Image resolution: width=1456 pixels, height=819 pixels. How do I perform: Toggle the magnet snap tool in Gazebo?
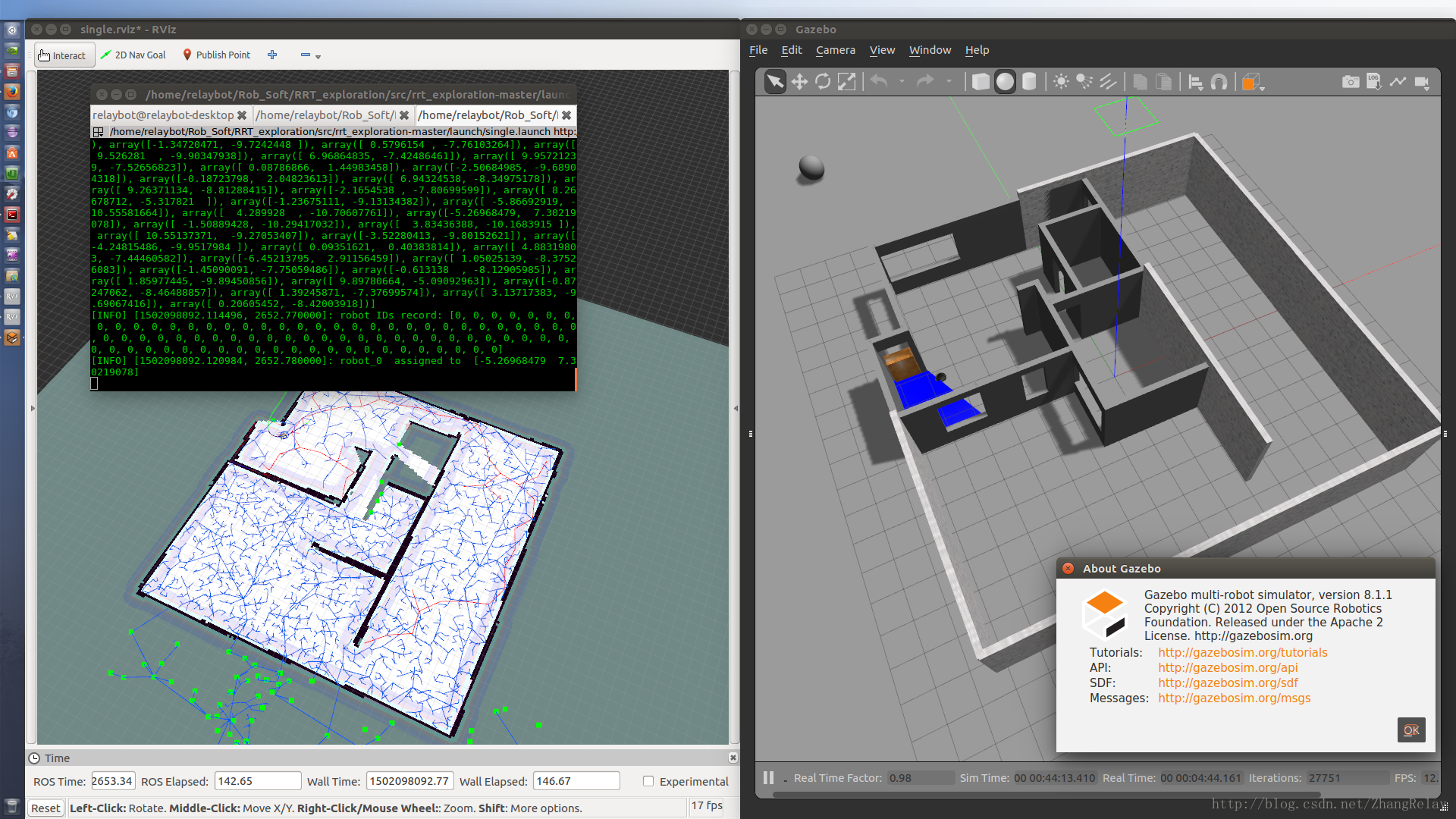1219,82
